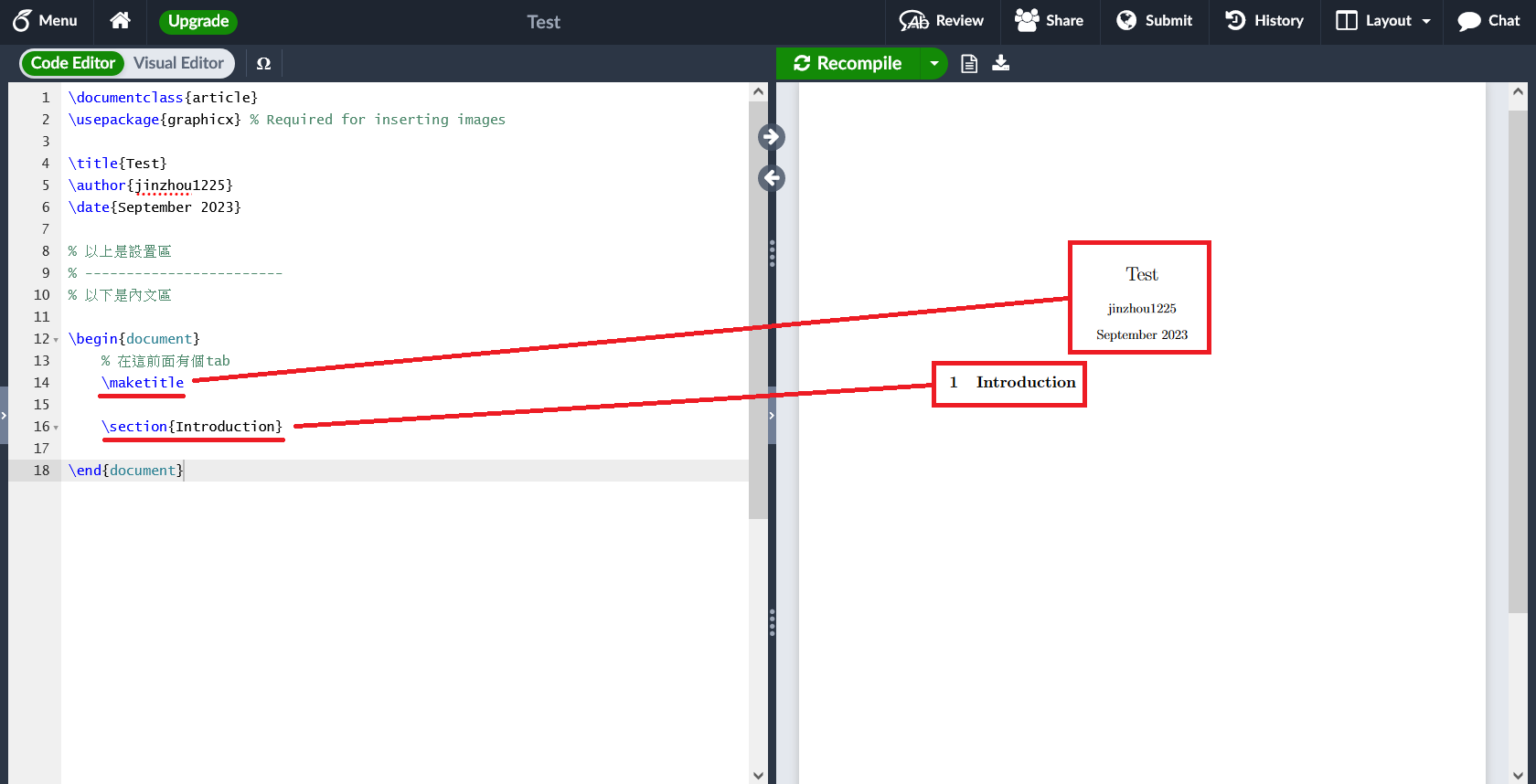
Task: Open the Layout dropdown
Action: [x=1383, y=21]
